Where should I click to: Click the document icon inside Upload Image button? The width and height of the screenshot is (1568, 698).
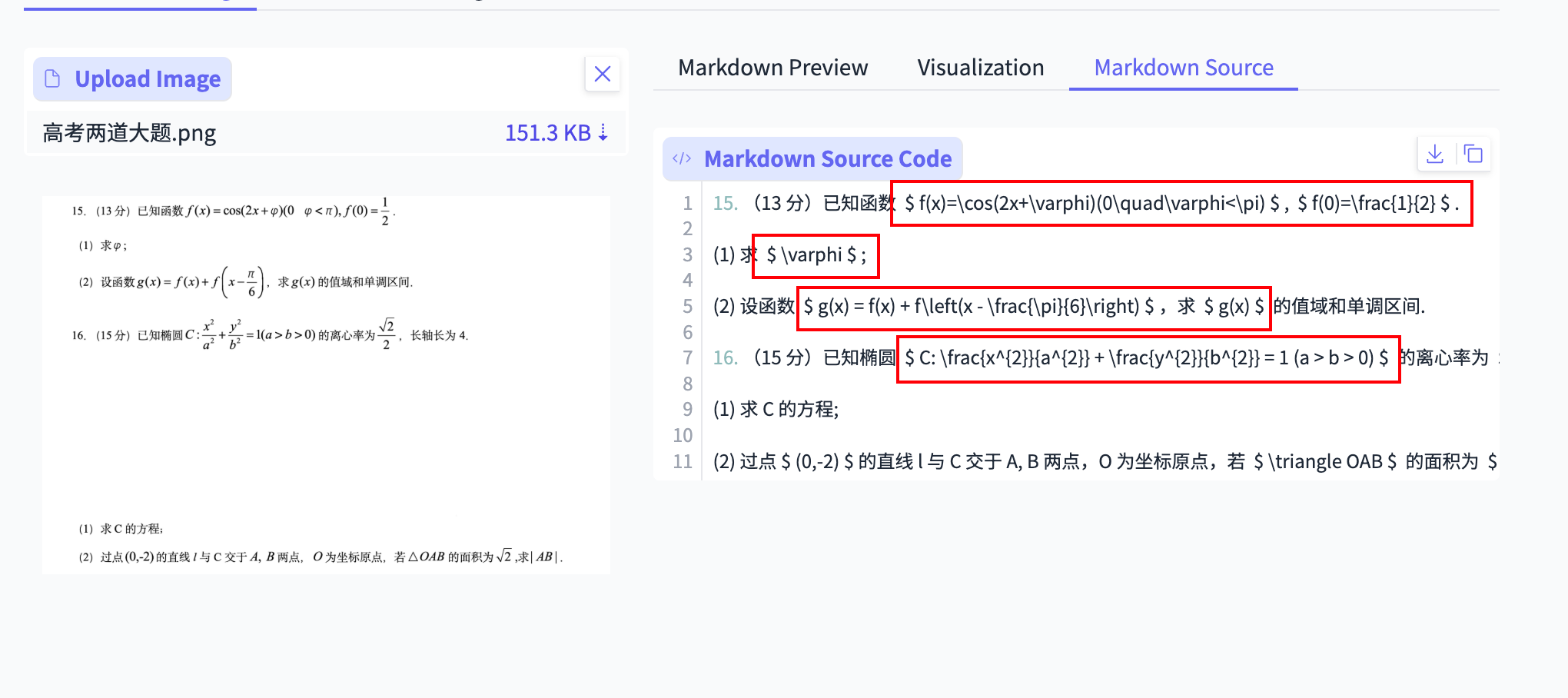tap(51, 78)
